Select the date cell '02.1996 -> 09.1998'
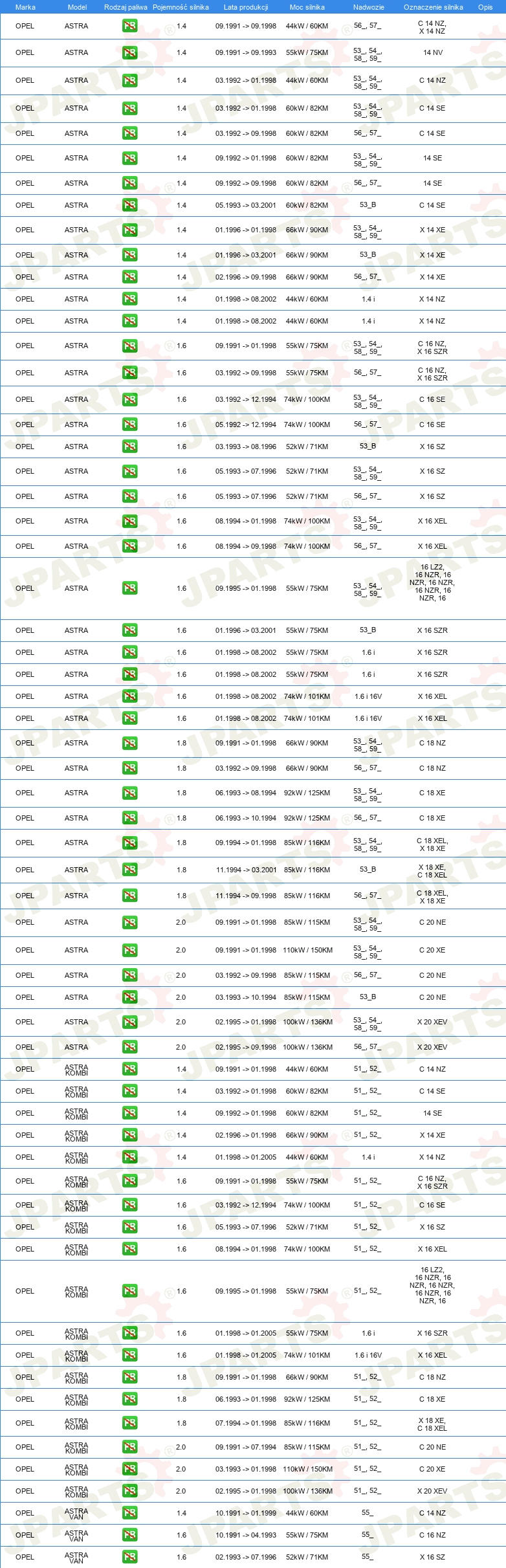Screen dimensions: 506x1568 coord(246,277)
